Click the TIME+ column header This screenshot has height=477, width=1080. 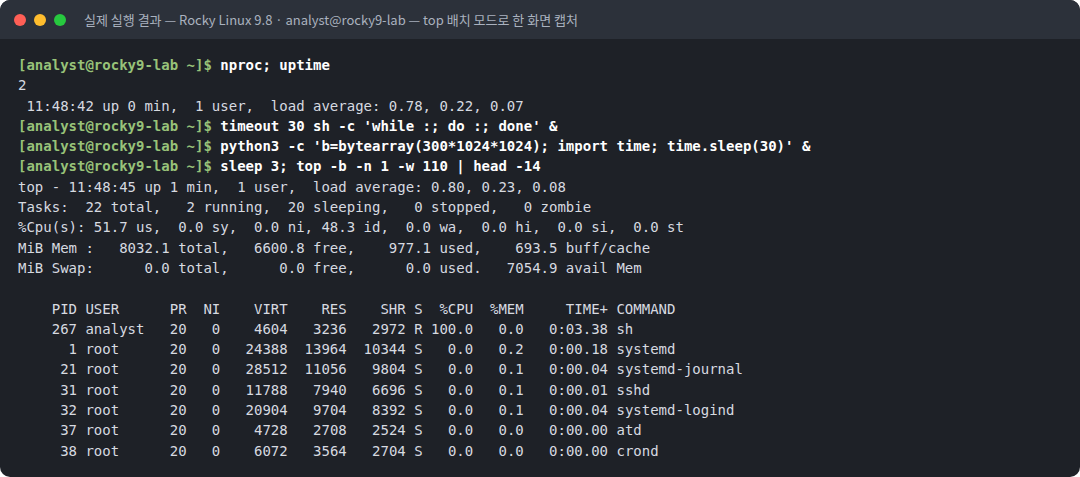point(587,309)
